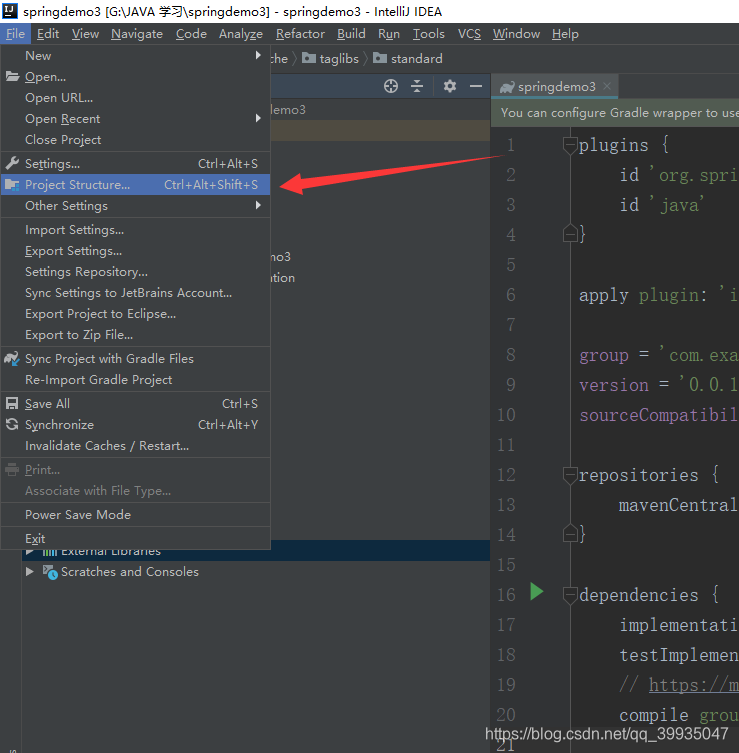
Task: Click fold end marker at line 4
Action: tap(570, 233)
